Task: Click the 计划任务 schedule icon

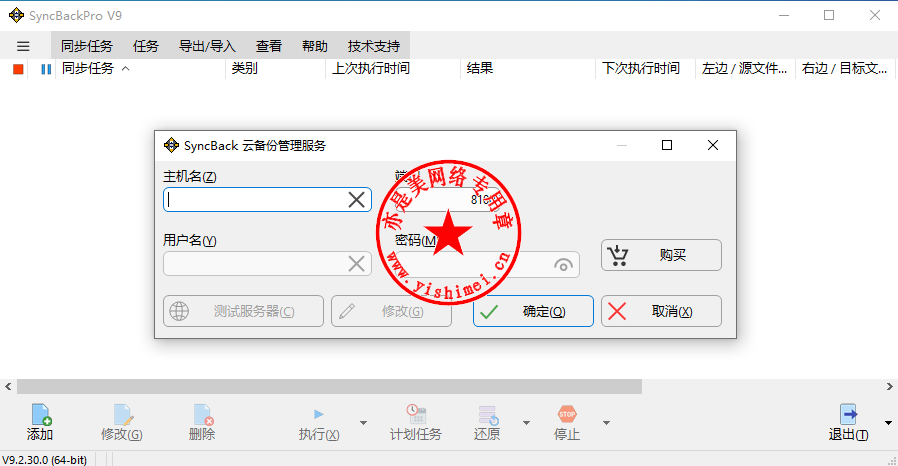Action: [416, 414]
